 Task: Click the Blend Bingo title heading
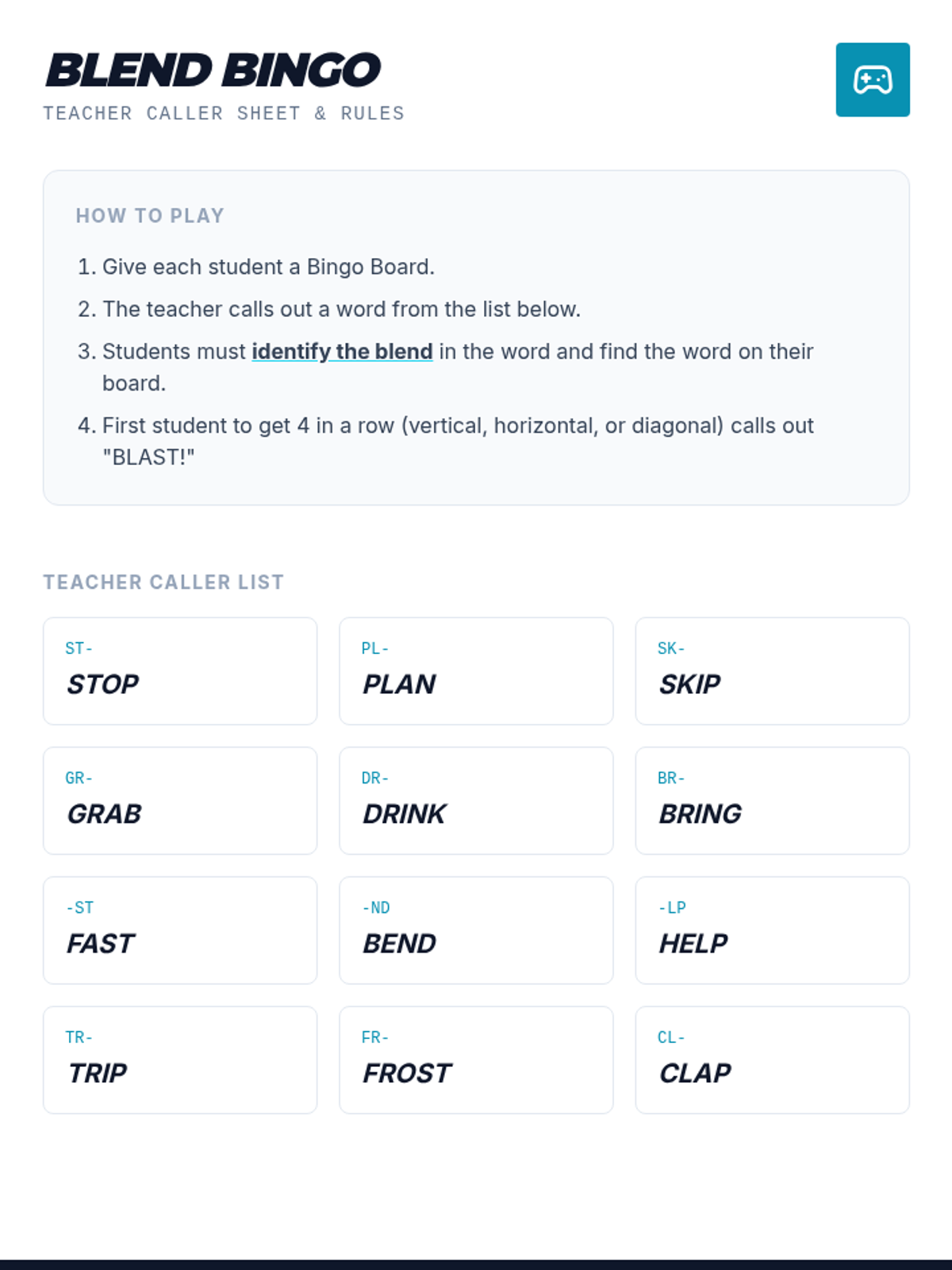tap(213, 70)
